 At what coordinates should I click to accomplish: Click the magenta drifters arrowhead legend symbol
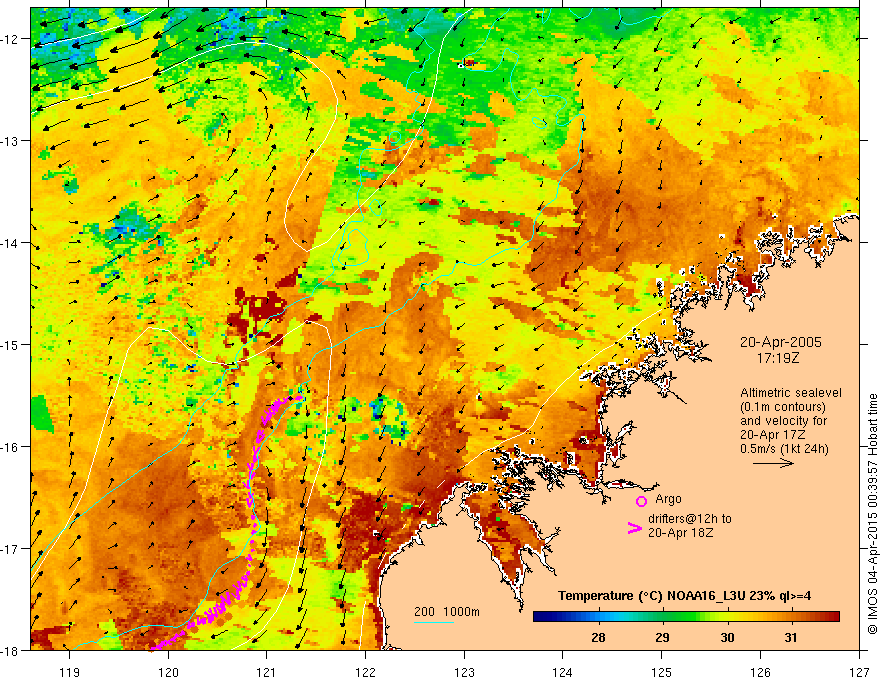tap(634, 528)
